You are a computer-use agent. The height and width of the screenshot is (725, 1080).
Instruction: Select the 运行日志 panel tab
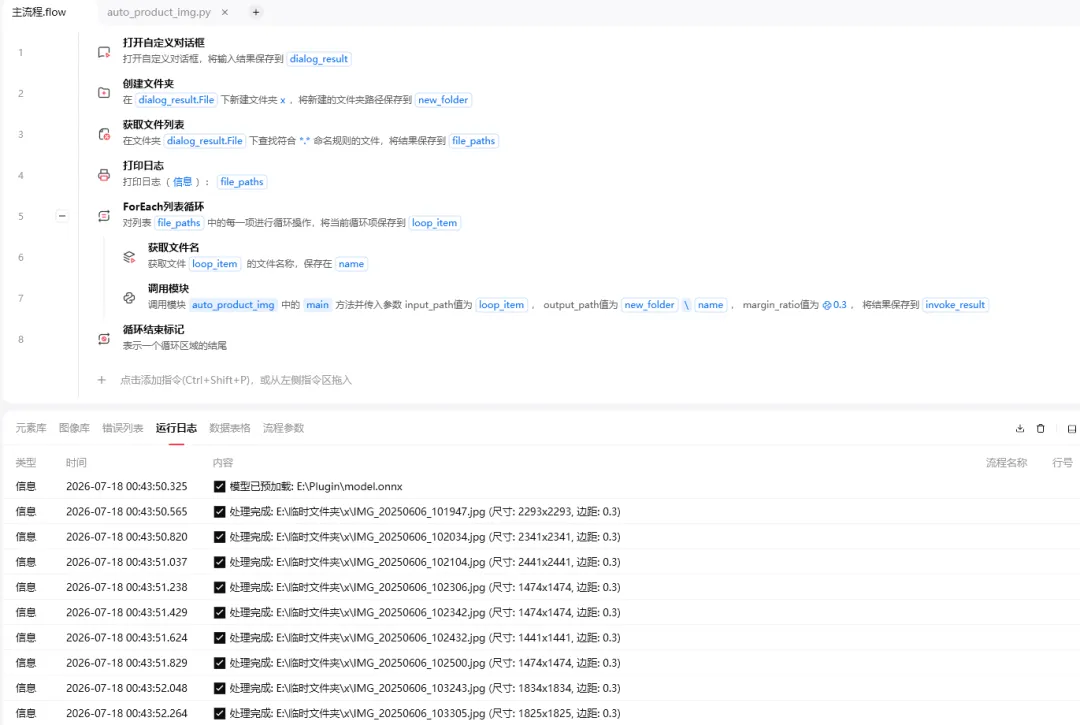point(176,428)
